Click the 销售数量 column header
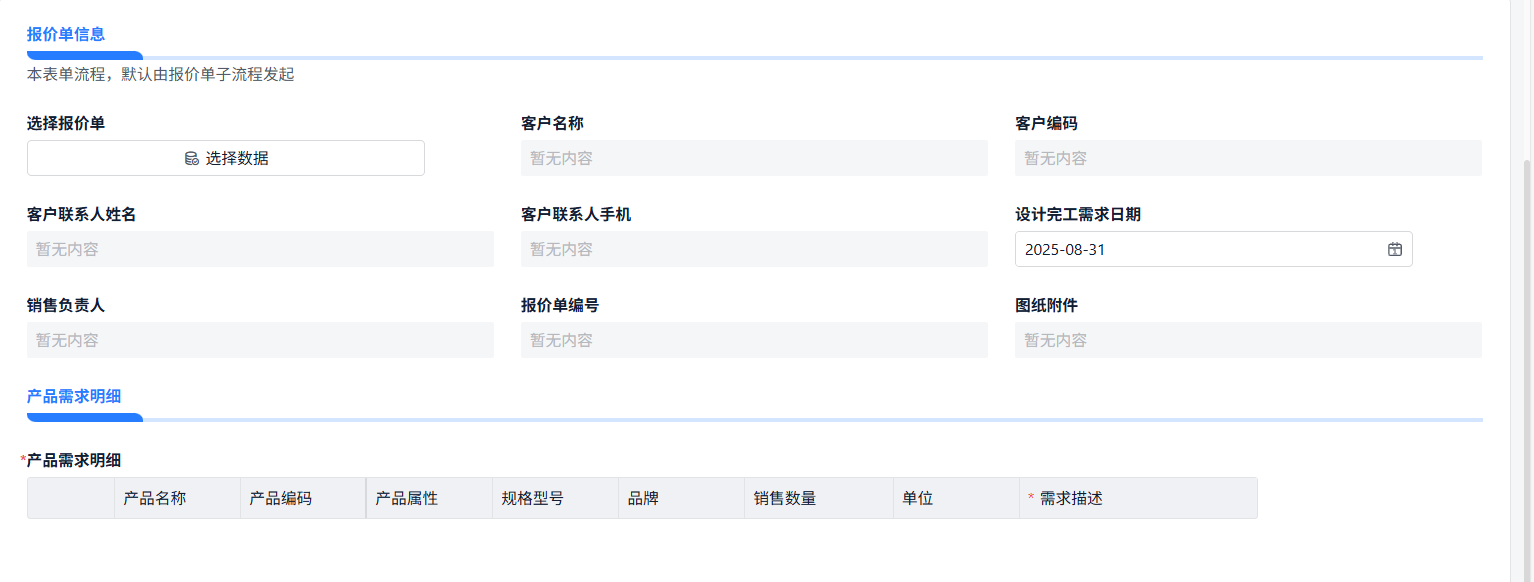 click(818, 498)
